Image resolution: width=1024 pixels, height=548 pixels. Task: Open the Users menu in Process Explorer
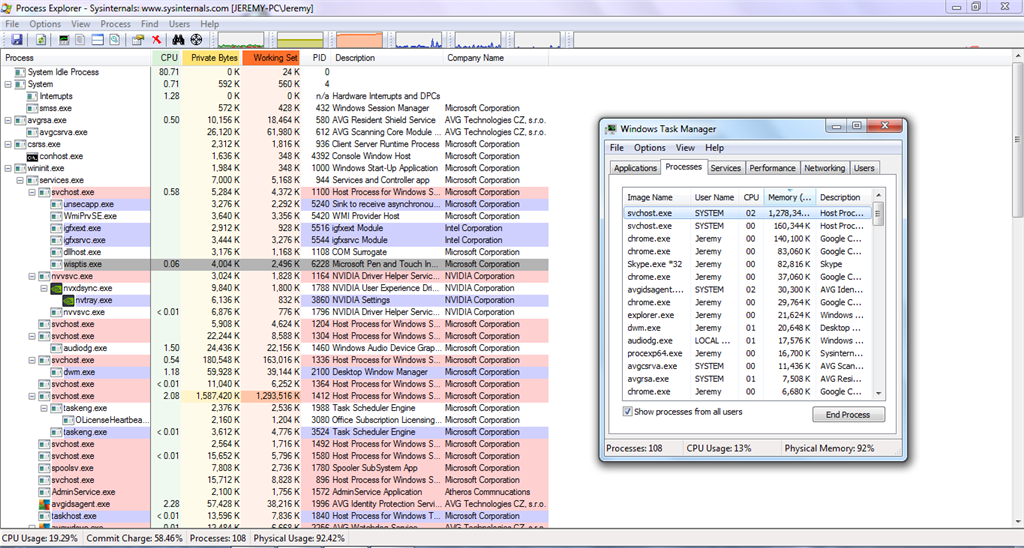point(180,24)
